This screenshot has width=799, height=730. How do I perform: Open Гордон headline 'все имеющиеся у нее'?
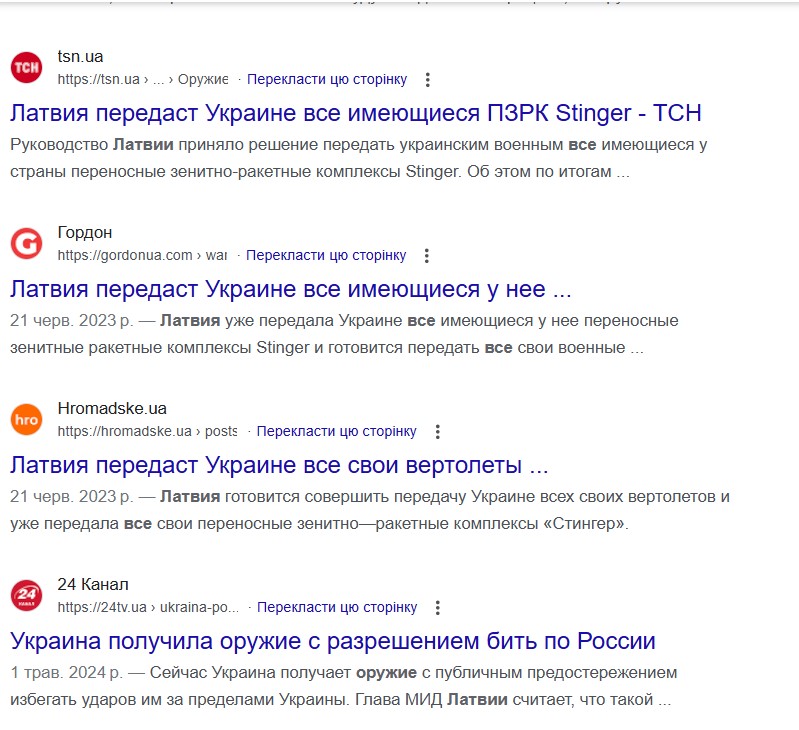point(290,289)
